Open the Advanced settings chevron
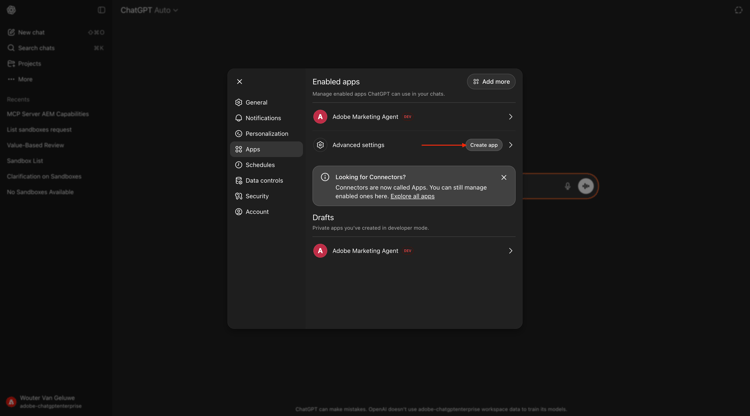 [510, 145]
